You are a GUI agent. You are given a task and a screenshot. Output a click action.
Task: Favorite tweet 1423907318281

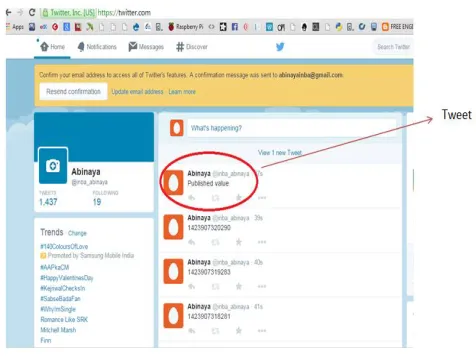239,331
